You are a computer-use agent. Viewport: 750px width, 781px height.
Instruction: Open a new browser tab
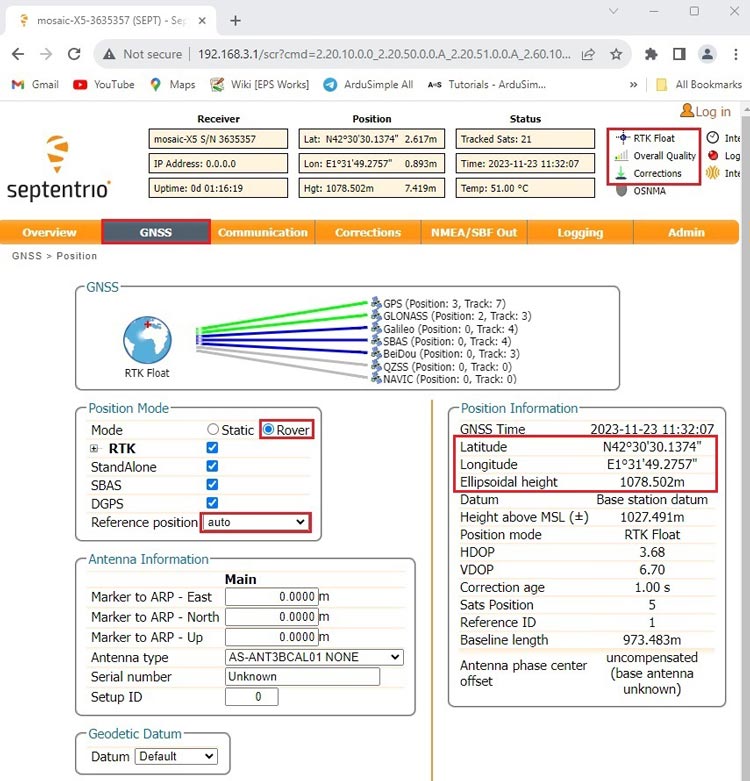[x=236, y=20]
